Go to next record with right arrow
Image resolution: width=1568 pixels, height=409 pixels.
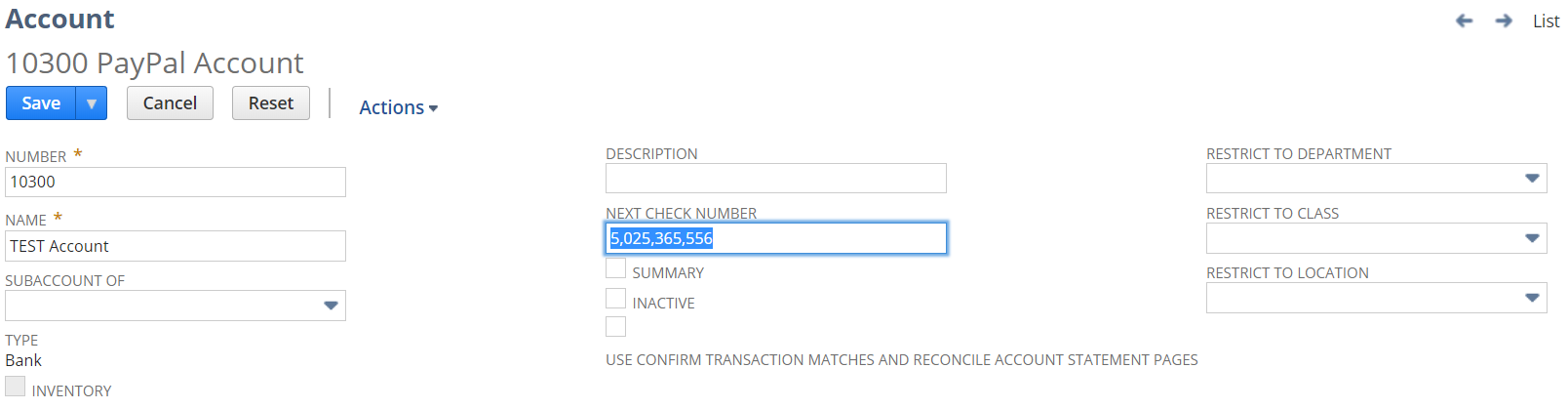(x=1504, y=20)
